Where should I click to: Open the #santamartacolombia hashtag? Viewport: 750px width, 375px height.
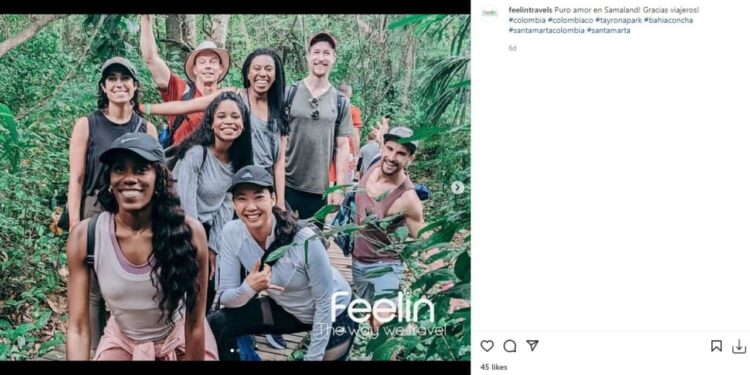(x=547, y=30)
